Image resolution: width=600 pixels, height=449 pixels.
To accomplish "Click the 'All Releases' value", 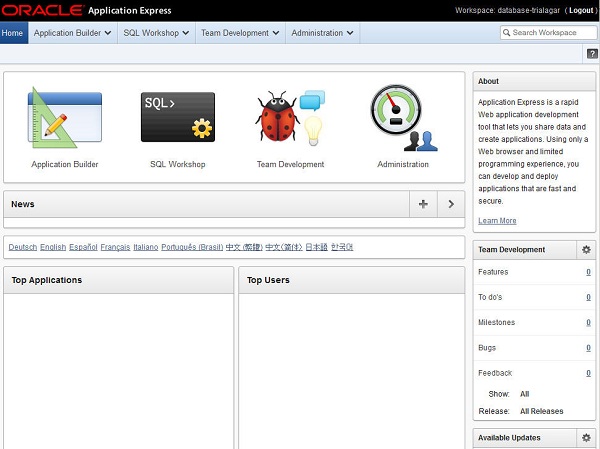I will (x=541, y=411).
